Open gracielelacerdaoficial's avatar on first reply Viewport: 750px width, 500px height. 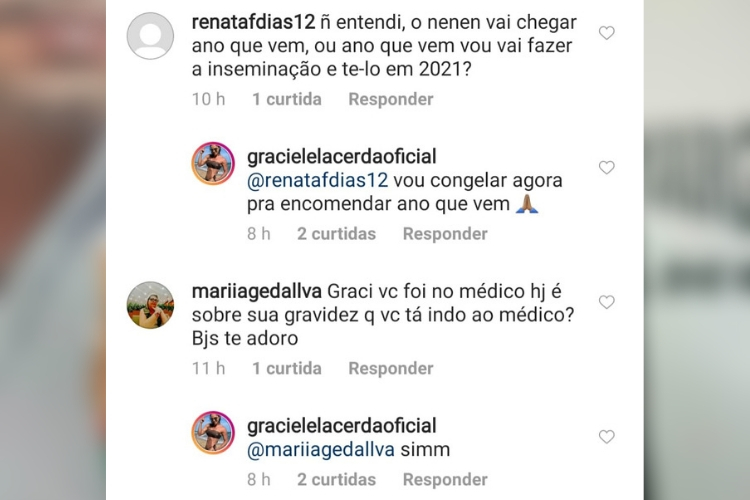[x=212, y=163]
